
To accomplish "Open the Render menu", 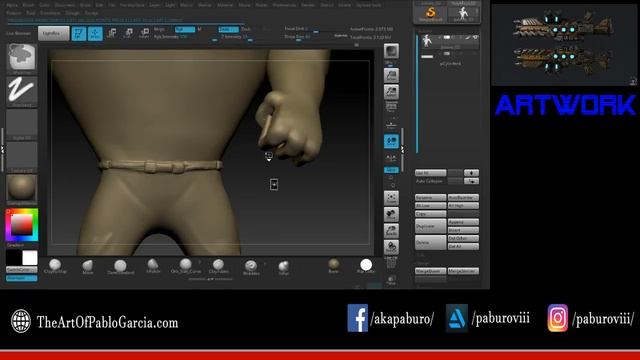I will pos(308,5).
